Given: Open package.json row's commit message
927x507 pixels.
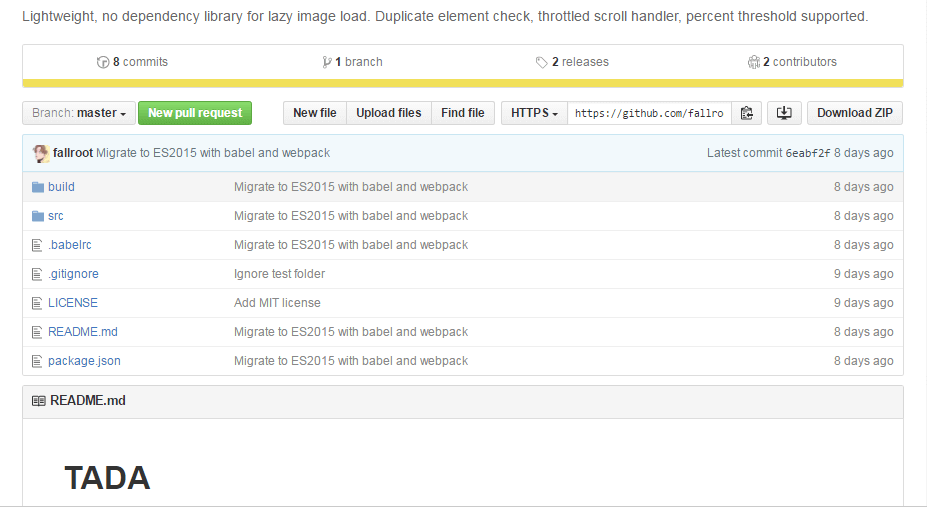Looking at the screenshot, I should coord(351,361).
